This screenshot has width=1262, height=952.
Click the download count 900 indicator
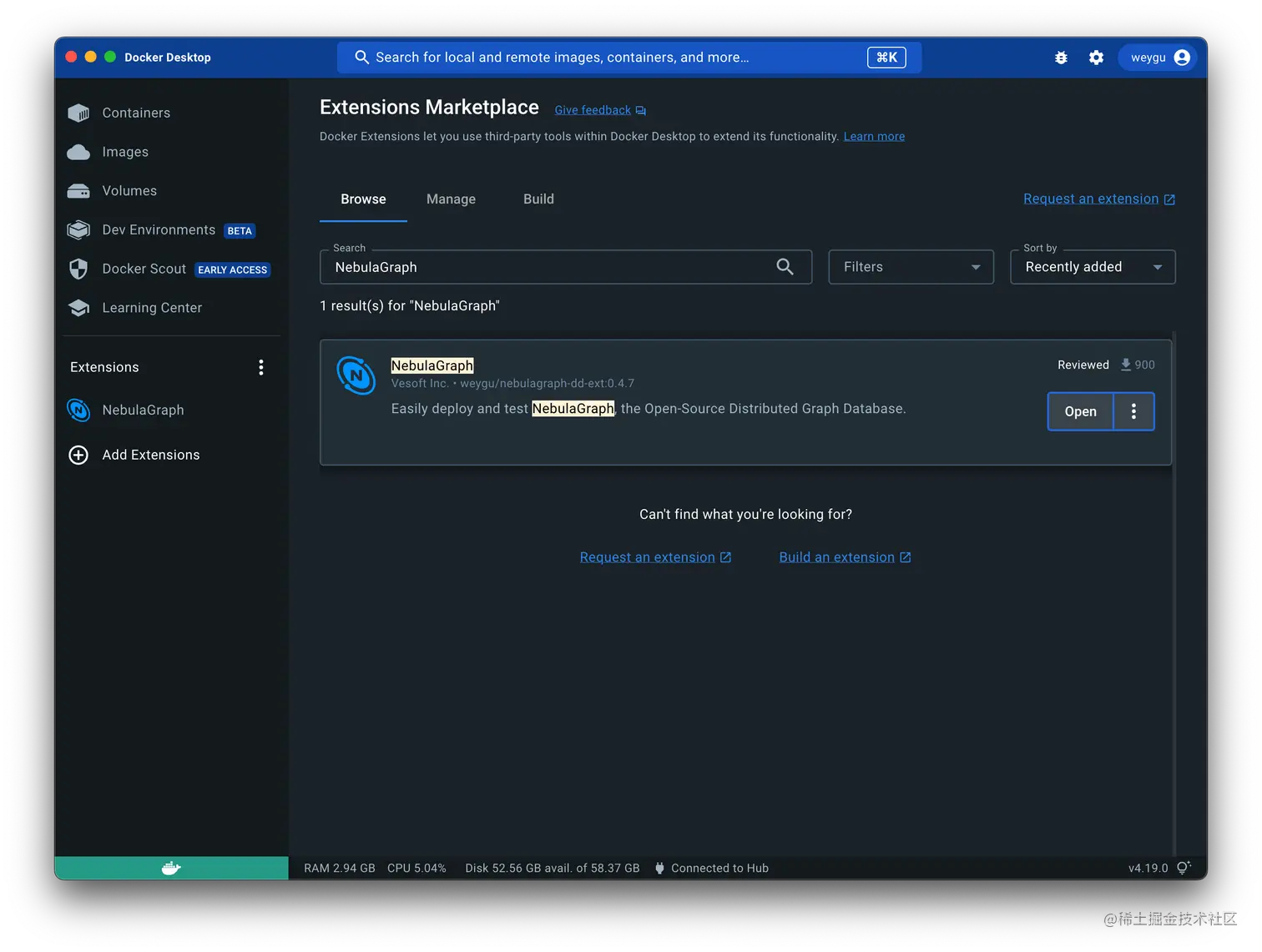(1138, 365)
